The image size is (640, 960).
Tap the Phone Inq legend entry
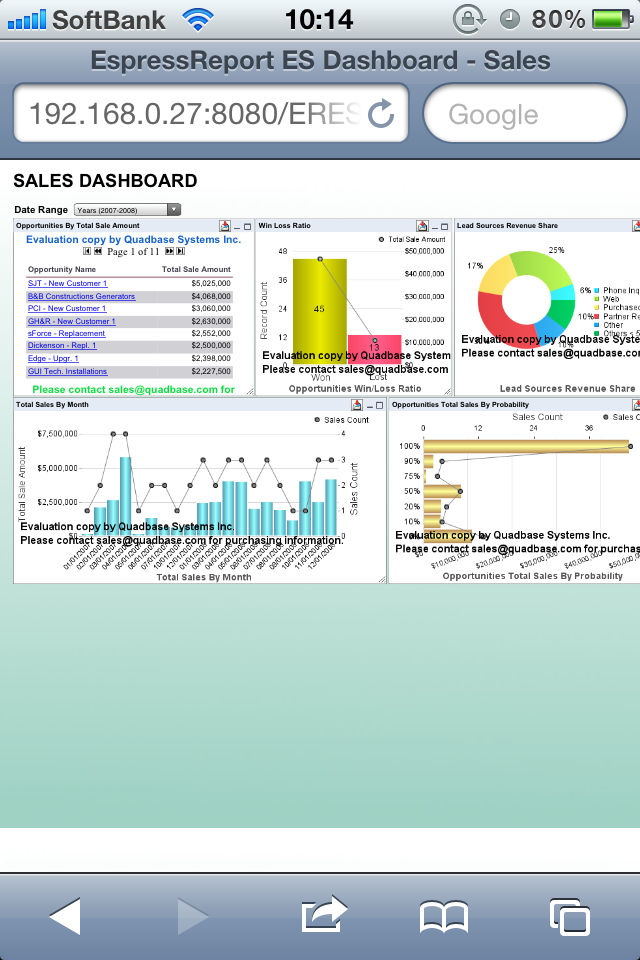pyautogui.click(x=617, y=290)
